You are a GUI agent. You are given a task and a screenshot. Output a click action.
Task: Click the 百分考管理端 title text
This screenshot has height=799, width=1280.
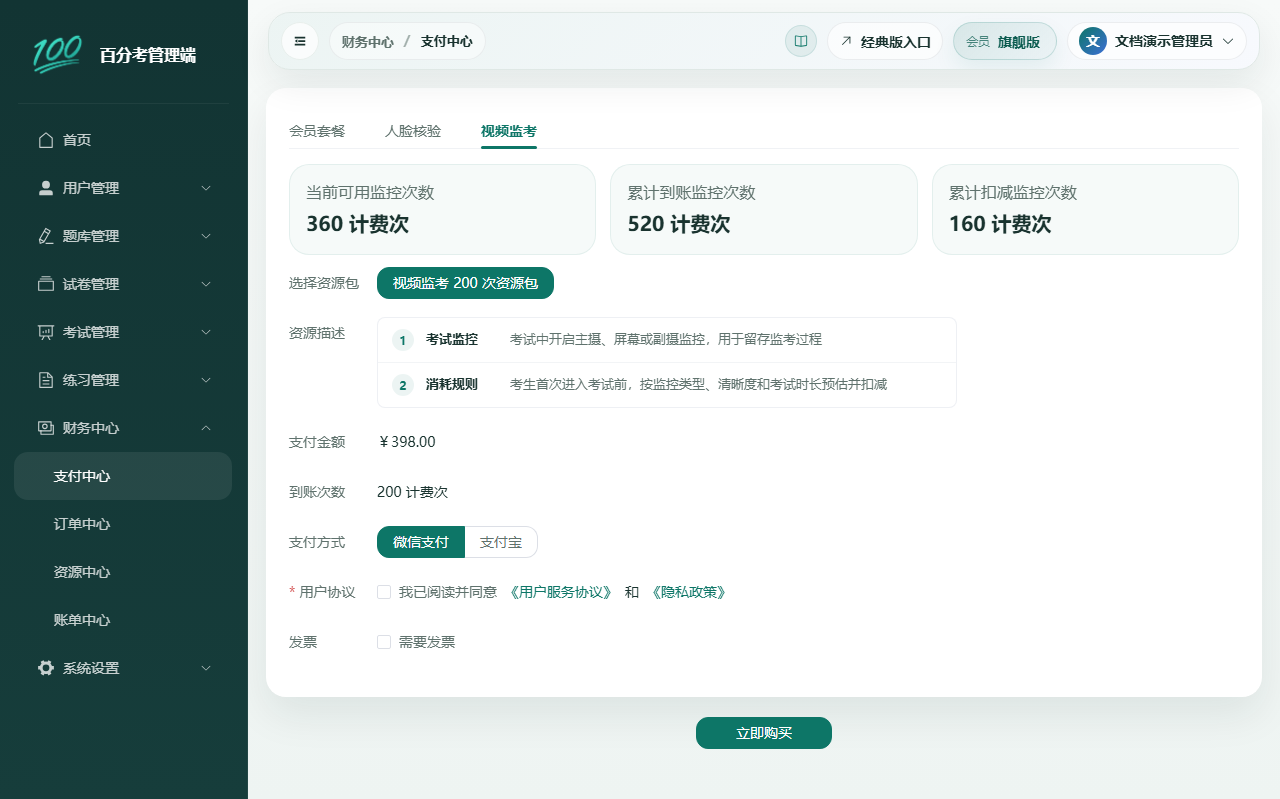click(147, 55)
